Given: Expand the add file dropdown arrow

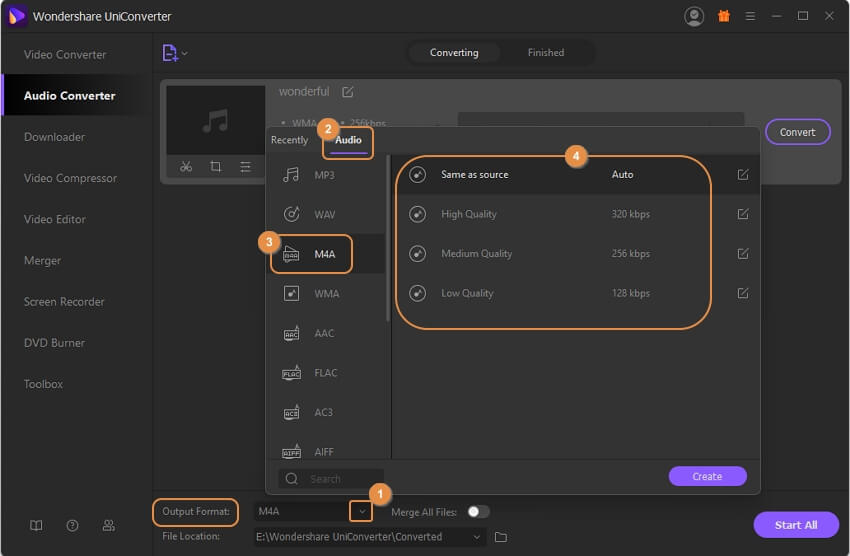Looking at the screenshot, I should (x=185, y=53).
